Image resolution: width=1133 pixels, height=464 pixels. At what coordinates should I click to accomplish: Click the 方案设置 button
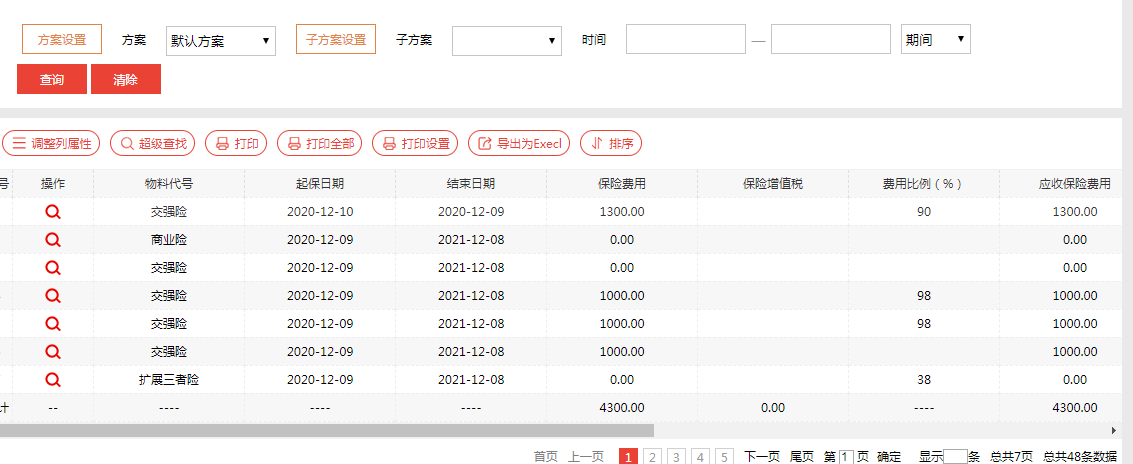point(62,40)
